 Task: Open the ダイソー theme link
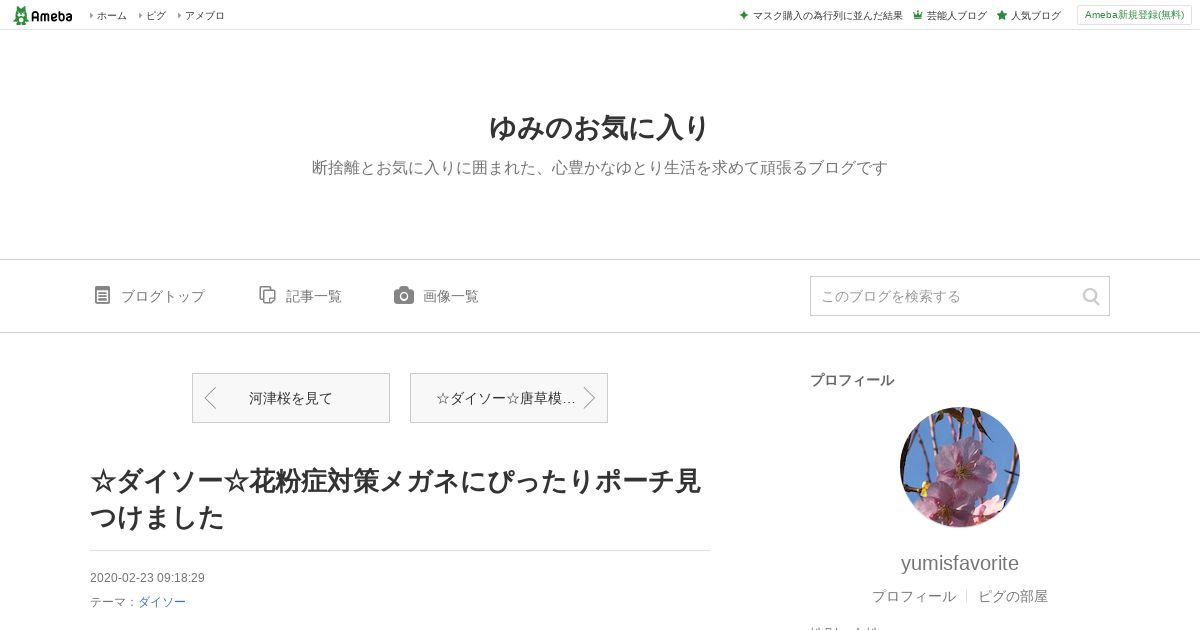coord(162,602)
